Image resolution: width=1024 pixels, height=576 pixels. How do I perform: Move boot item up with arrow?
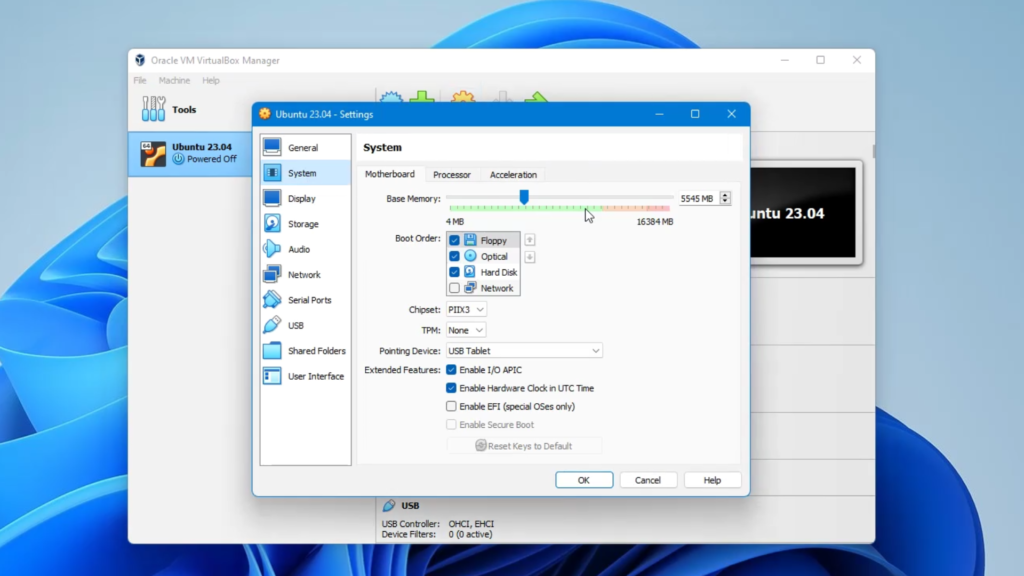(x=530, y=240)
